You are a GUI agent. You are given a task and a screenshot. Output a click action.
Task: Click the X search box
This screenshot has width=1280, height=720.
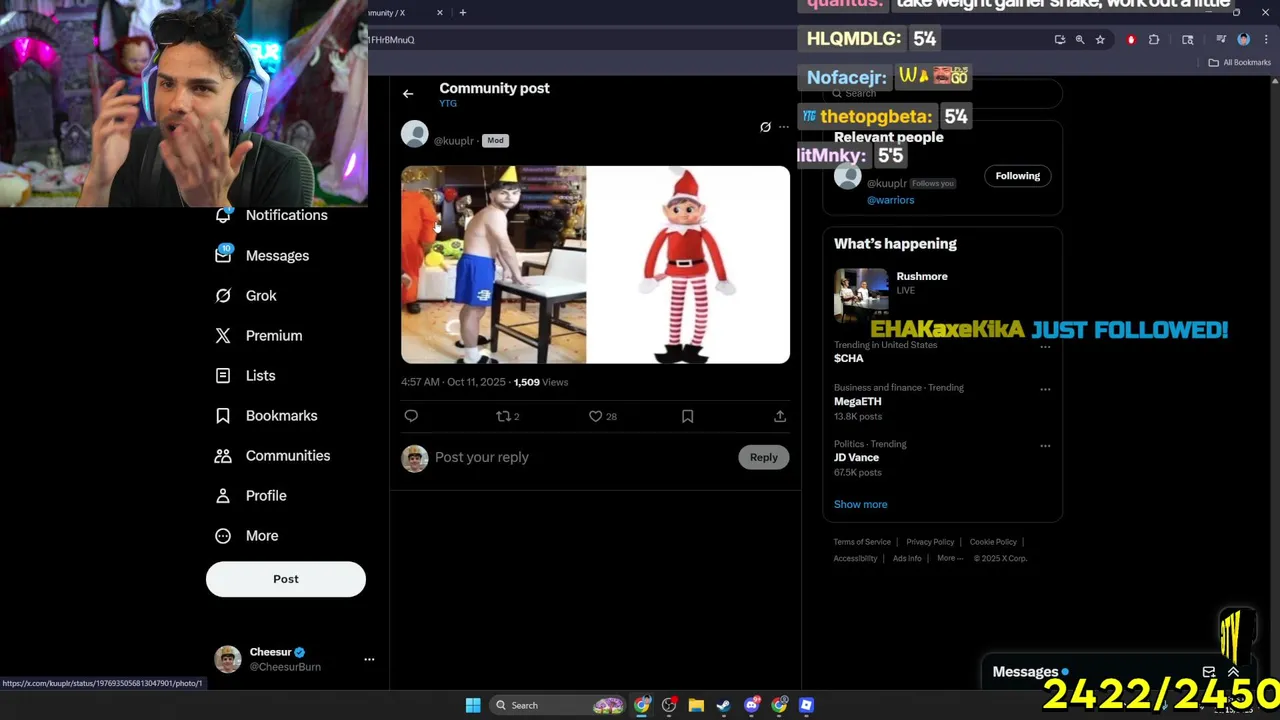point(942,94)
